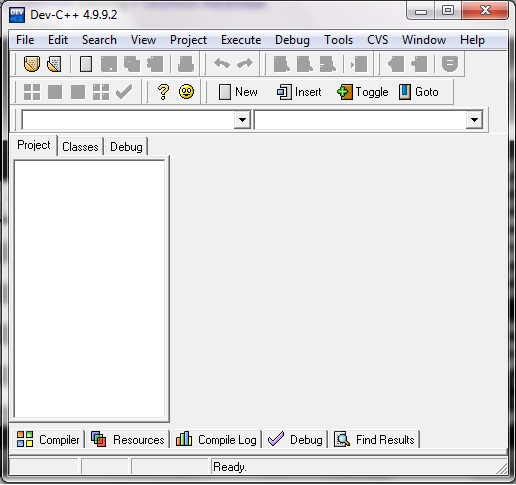Click the New toolbar button
The height and width of the screenshot is (485, 516).
pyautogui.click(x=238, y=92)
